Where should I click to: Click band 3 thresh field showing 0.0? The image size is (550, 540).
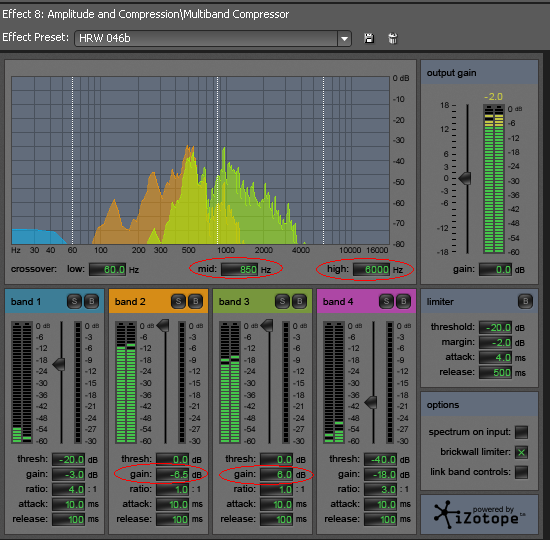point(276,459)
